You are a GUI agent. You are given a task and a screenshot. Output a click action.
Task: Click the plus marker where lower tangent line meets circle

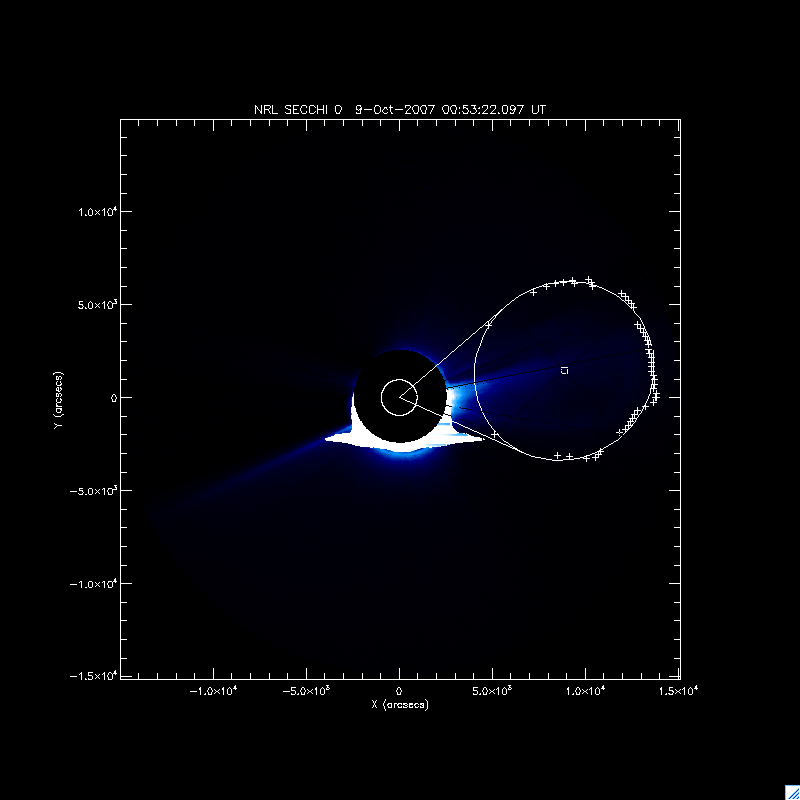click(x=495, y=434)
